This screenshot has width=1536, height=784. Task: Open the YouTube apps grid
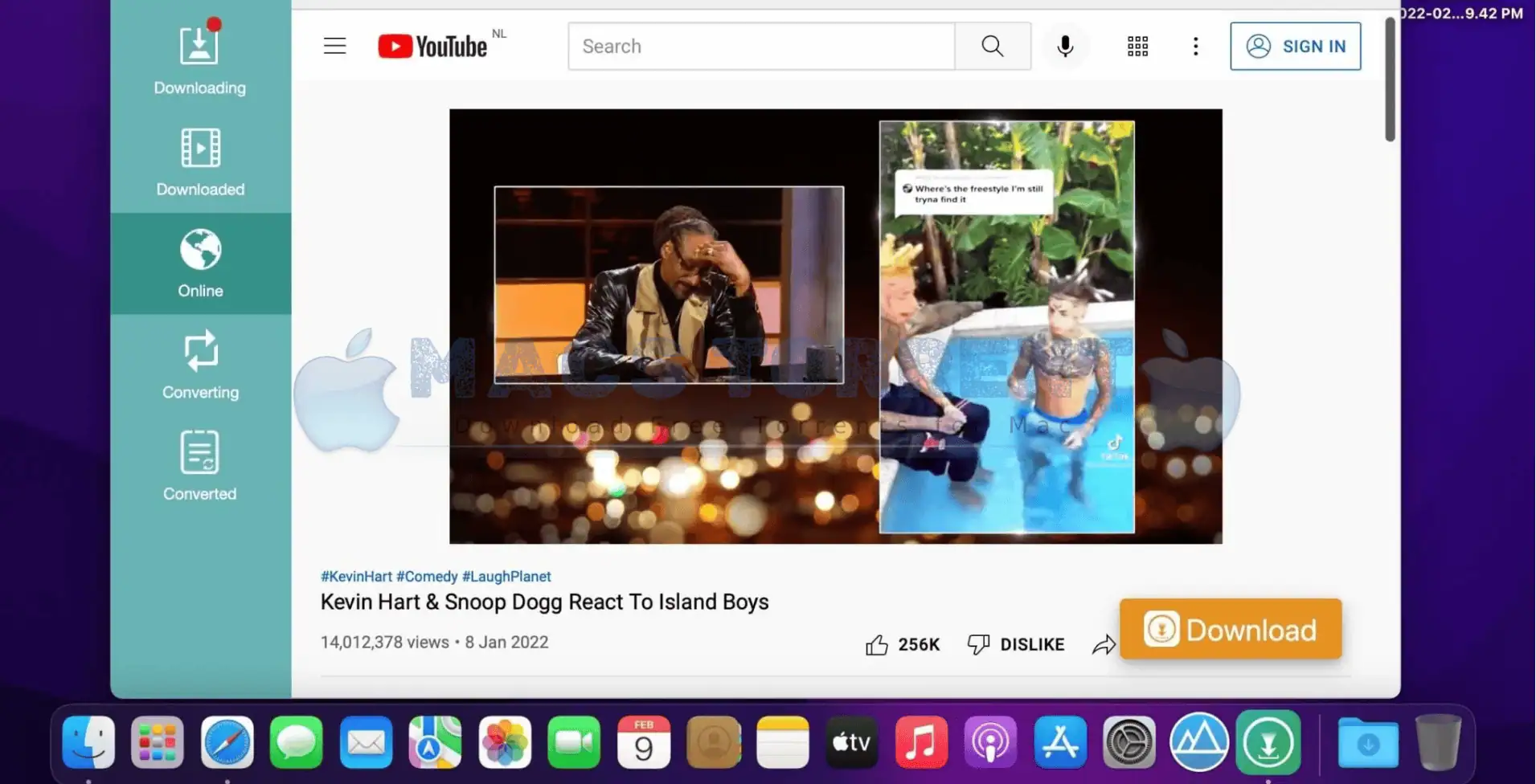1137,46
